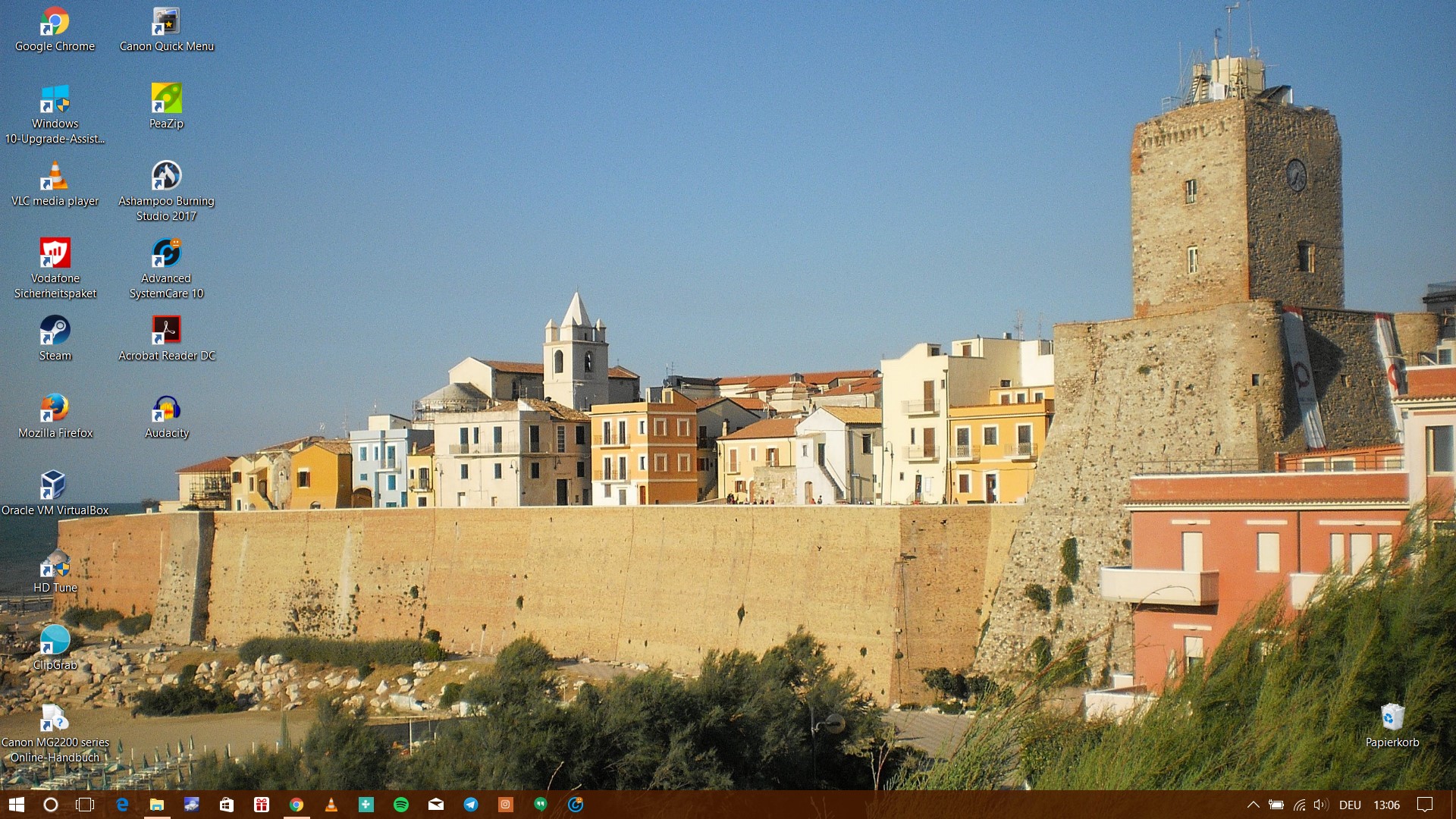The height and width of the screenshot is (819, 1456).
Task: Select the Acrobat Reader DC icon
Action: click(x=166, y=331)
